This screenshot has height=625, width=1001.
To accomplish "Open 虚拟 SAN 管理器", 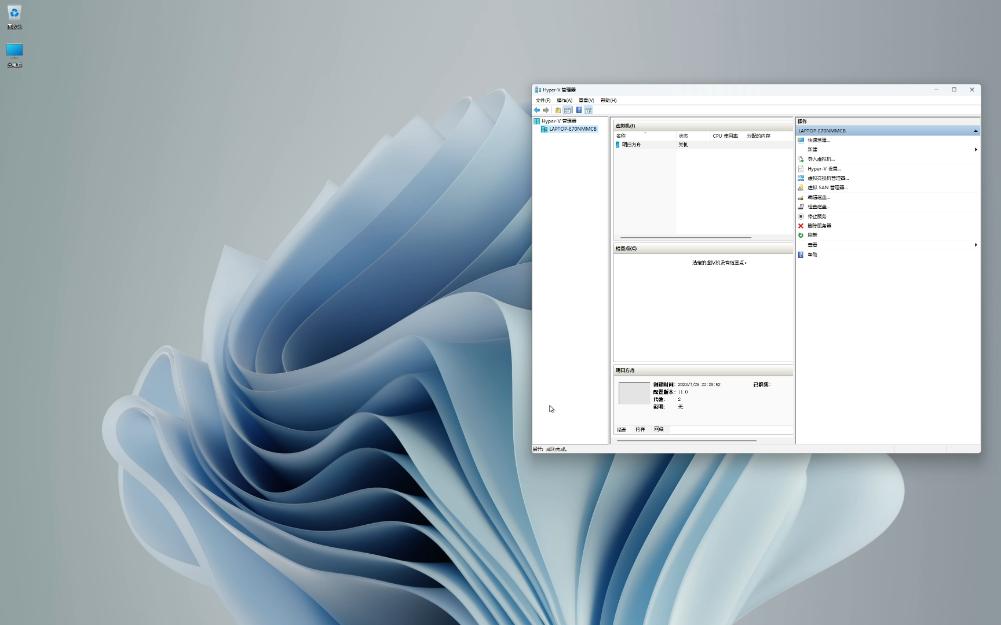I will [x=826, y=188].
